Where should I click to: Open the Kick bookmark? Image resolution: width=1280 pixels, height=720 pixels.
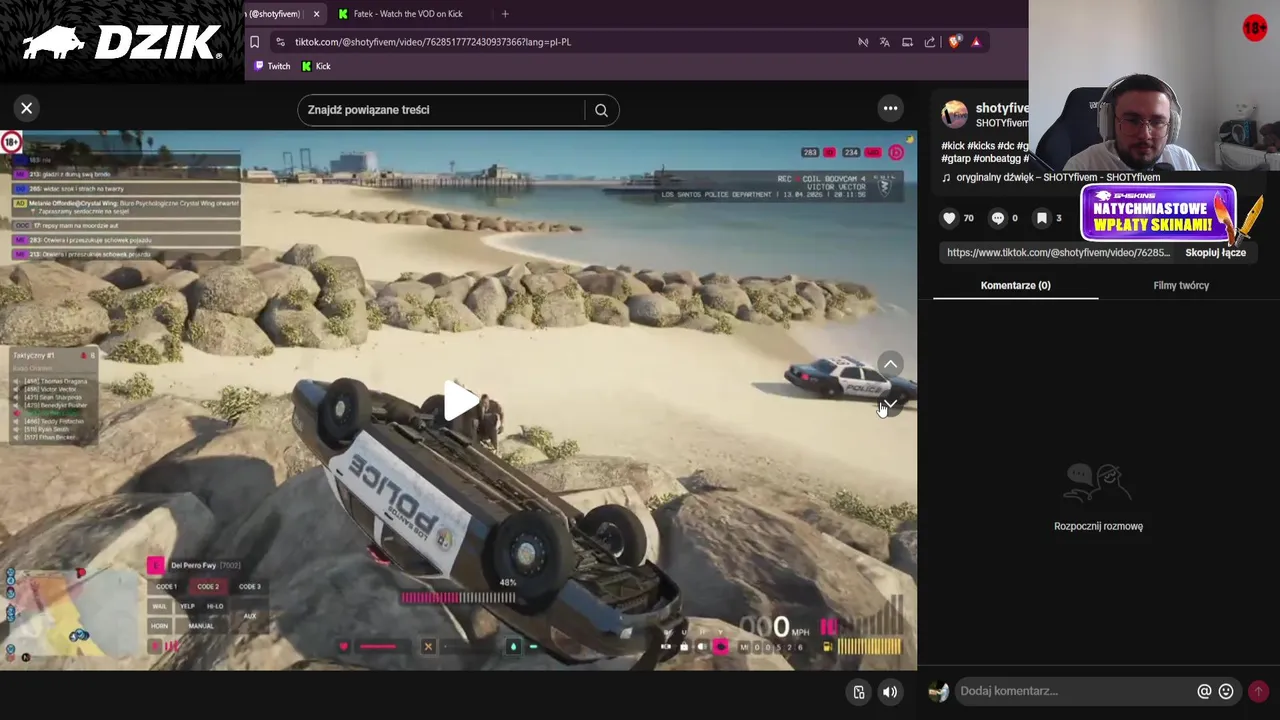tap(316, 66)
